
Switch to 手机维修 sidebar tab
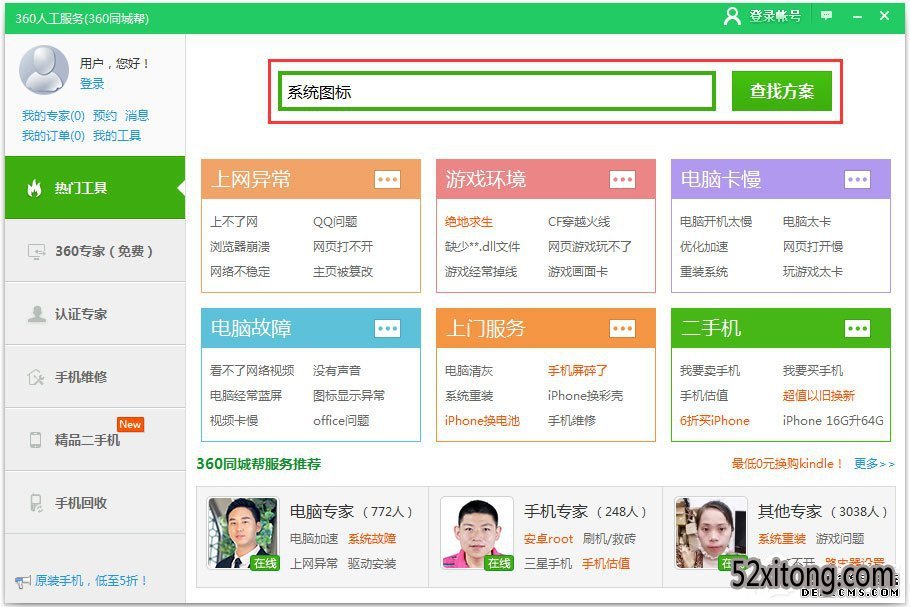tap(95, 377)
